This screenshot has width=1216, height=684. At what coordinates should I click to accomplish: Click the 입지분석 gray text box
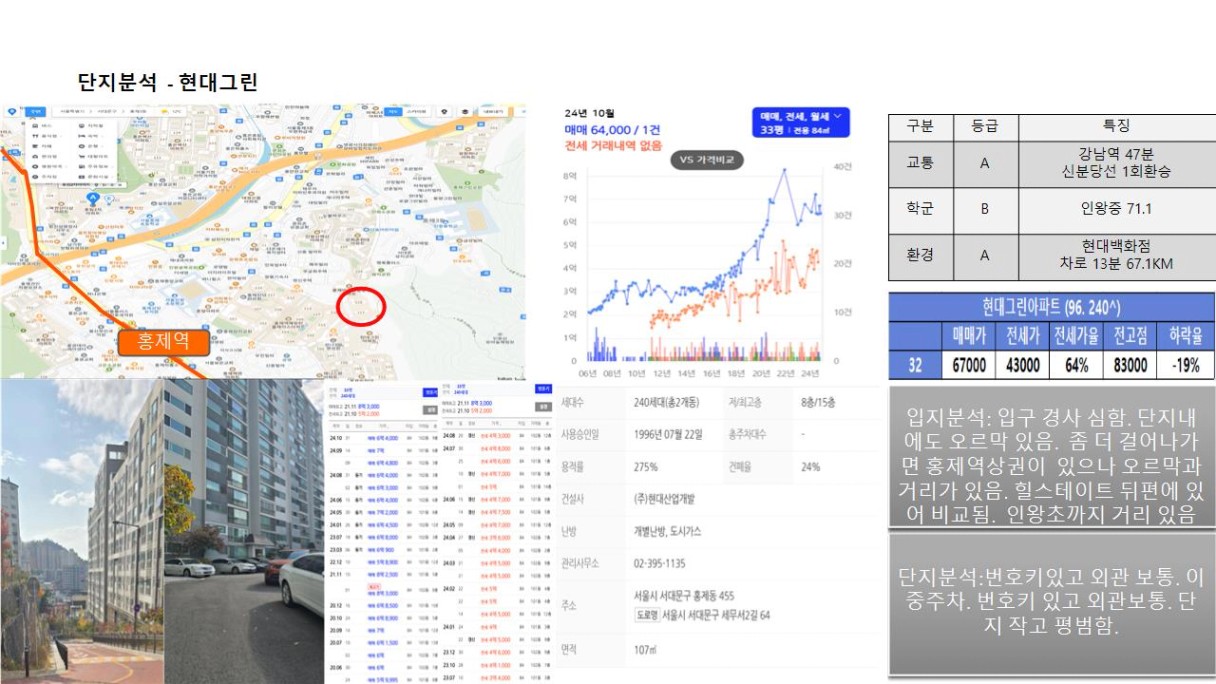coord(1051,456)
